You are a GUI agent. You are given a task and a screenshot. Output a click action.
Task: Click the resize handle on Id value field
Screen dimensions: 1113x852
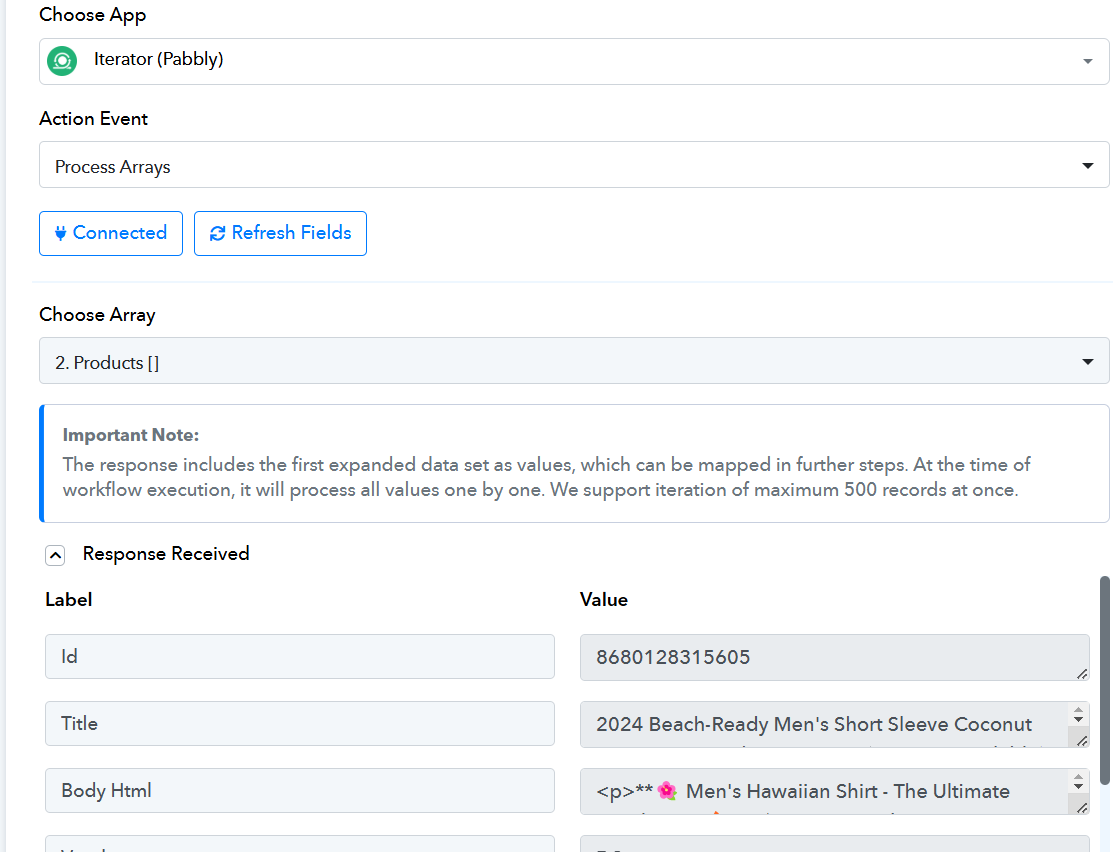(x=1082, y=675)
